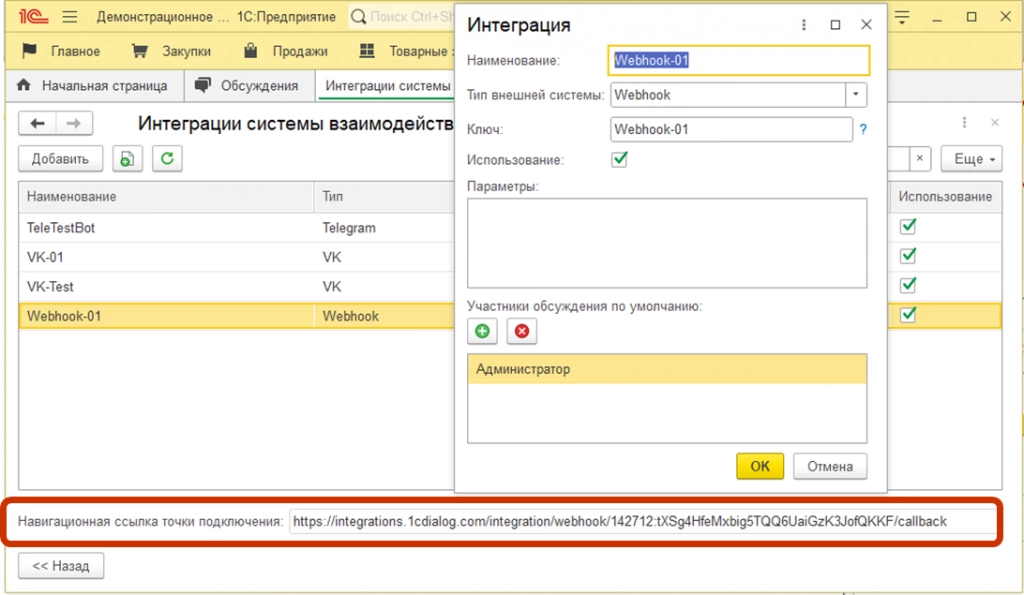Open the main window service menu icon

click(x=902, y=18)
